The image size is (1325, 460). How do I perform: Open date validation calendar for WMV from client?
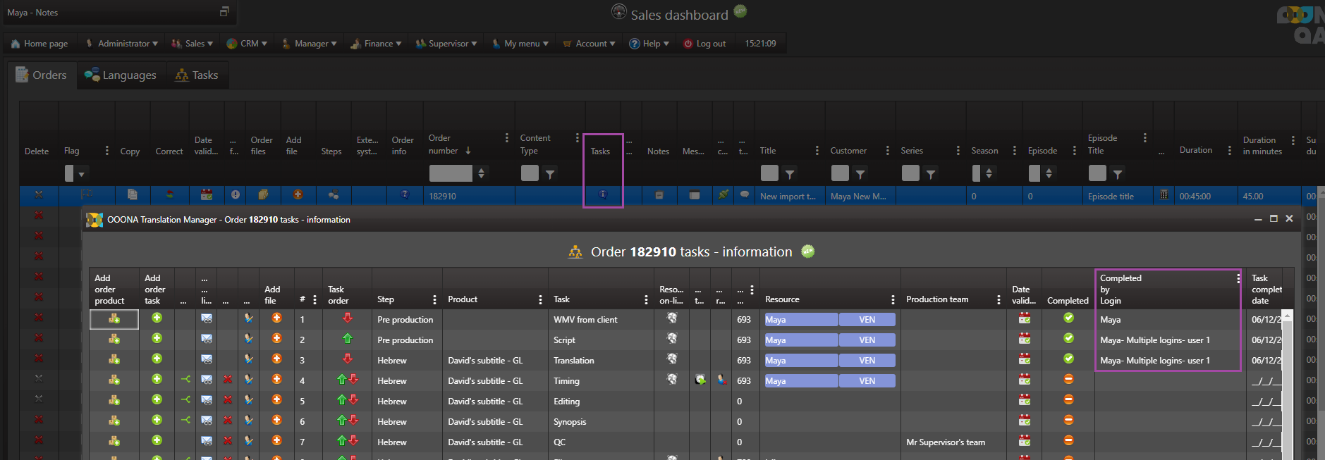point(1023,320)
